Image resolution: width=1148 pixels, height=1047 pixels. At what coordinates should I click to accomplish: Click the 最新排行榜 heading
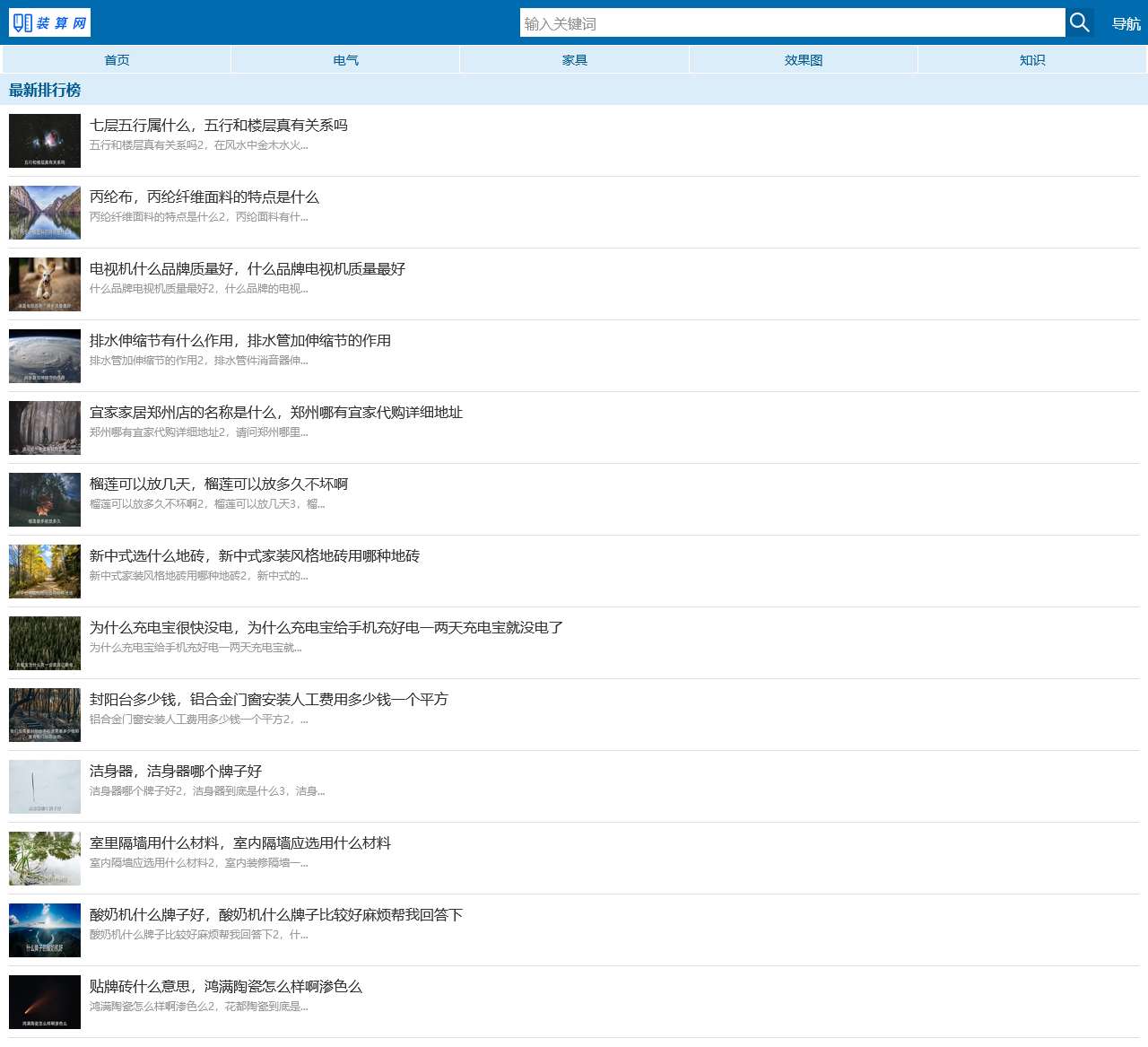(45, 90)
